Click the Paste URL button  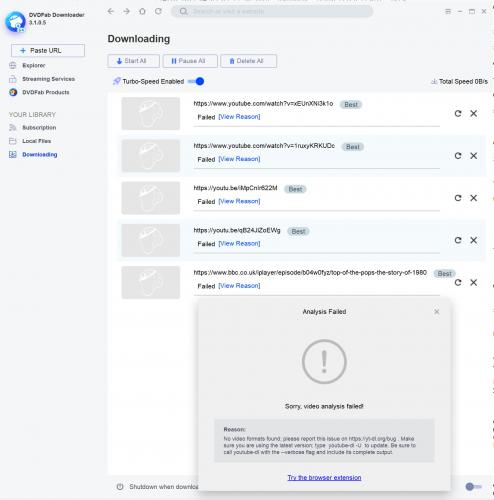(x=48, y=50)
